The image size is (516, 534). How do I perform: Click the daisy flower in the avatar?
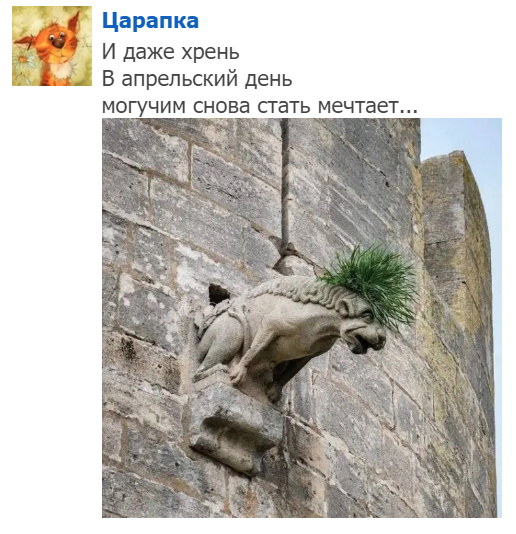(x=23, y=60)
